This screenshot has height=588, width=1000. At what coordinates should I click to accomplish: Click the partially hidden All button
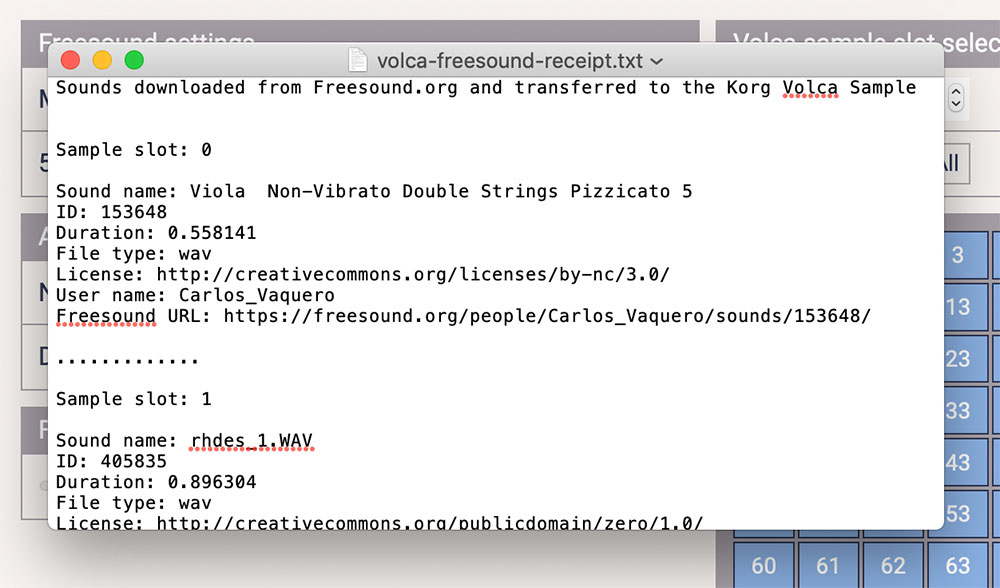point(956,164)
